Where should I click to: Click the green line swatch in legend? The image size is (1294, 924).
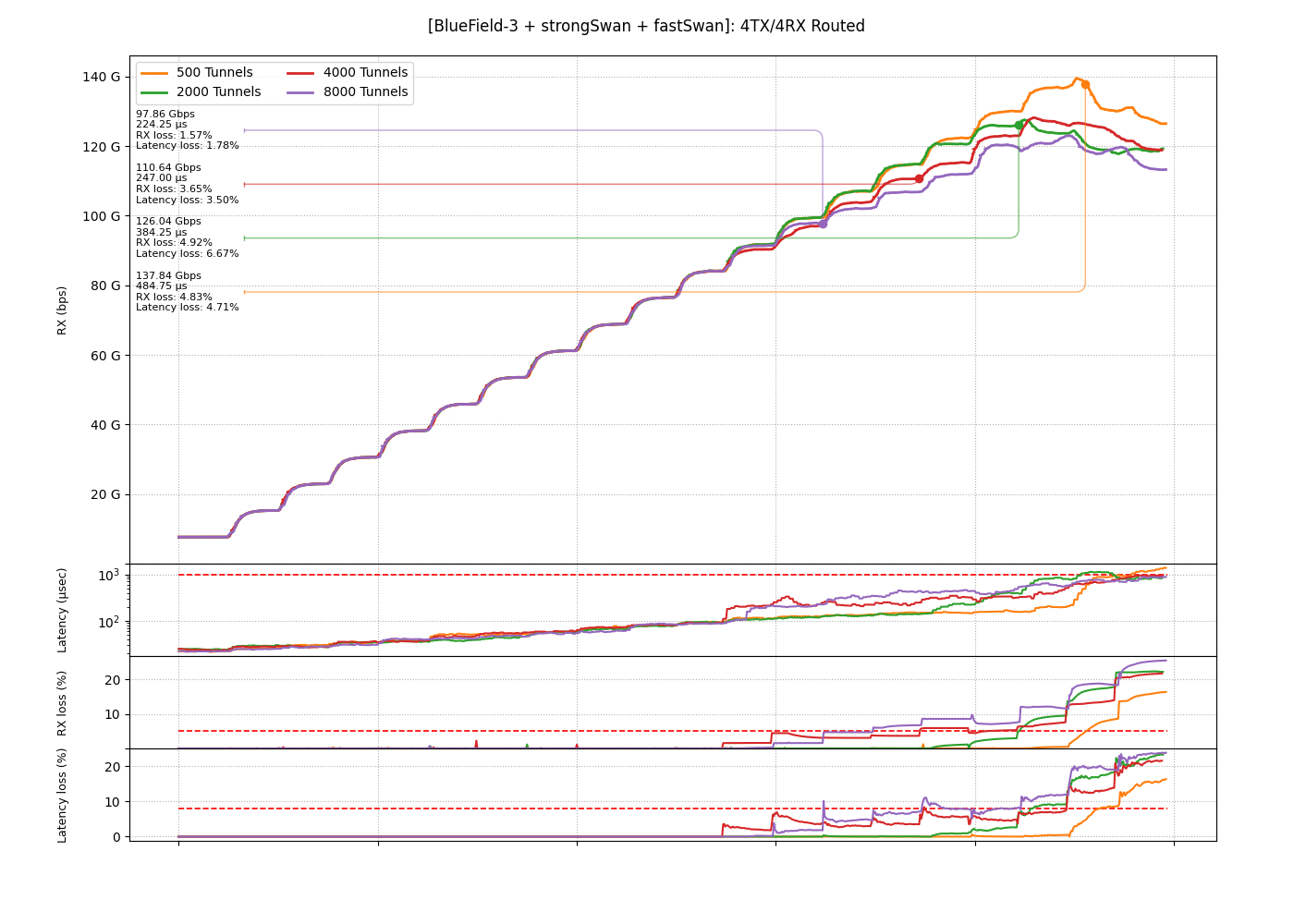(x=154, y=91)
